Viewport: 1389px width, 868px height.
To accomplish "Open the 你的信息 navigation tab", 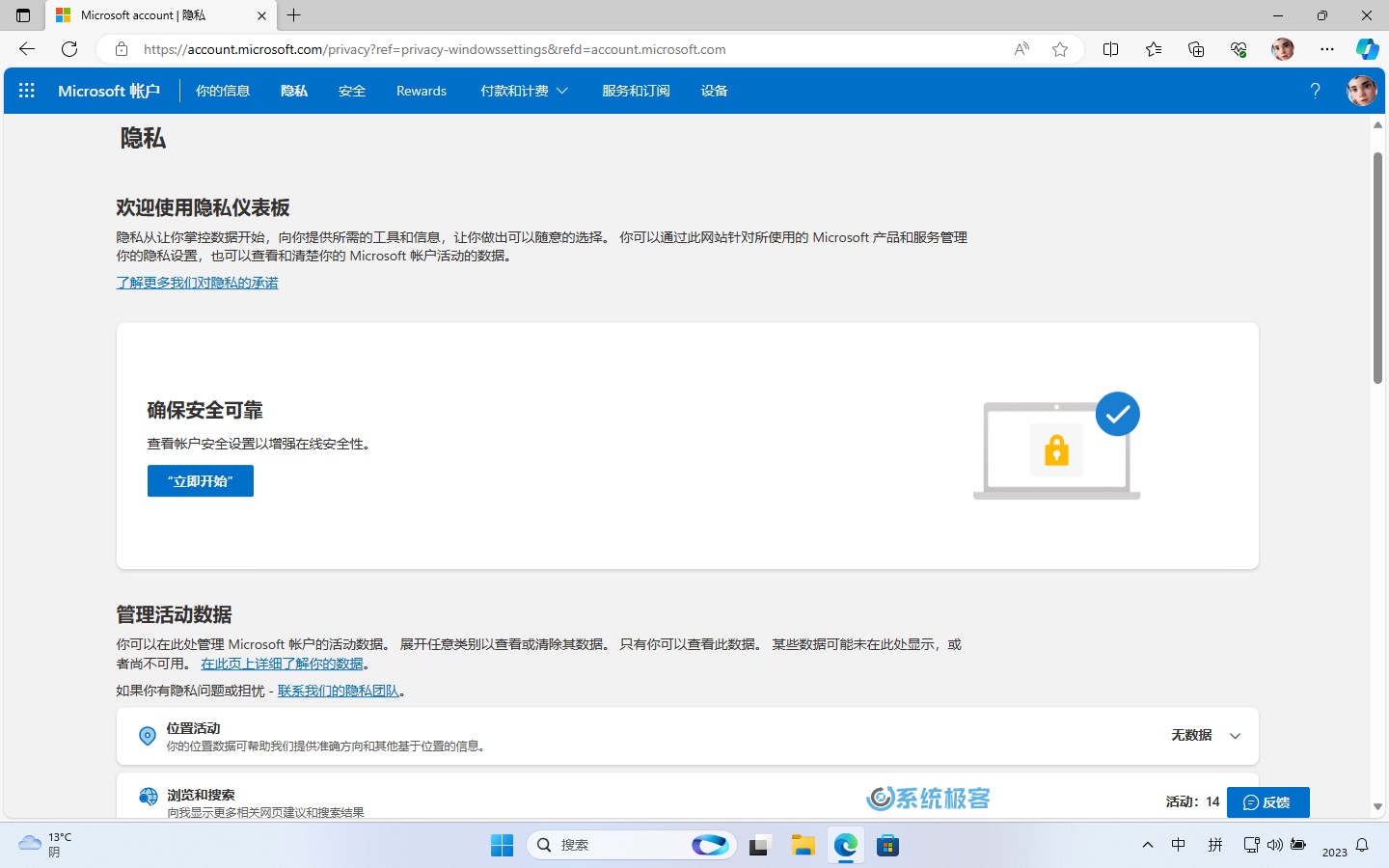I will click(x=223, y=91).
